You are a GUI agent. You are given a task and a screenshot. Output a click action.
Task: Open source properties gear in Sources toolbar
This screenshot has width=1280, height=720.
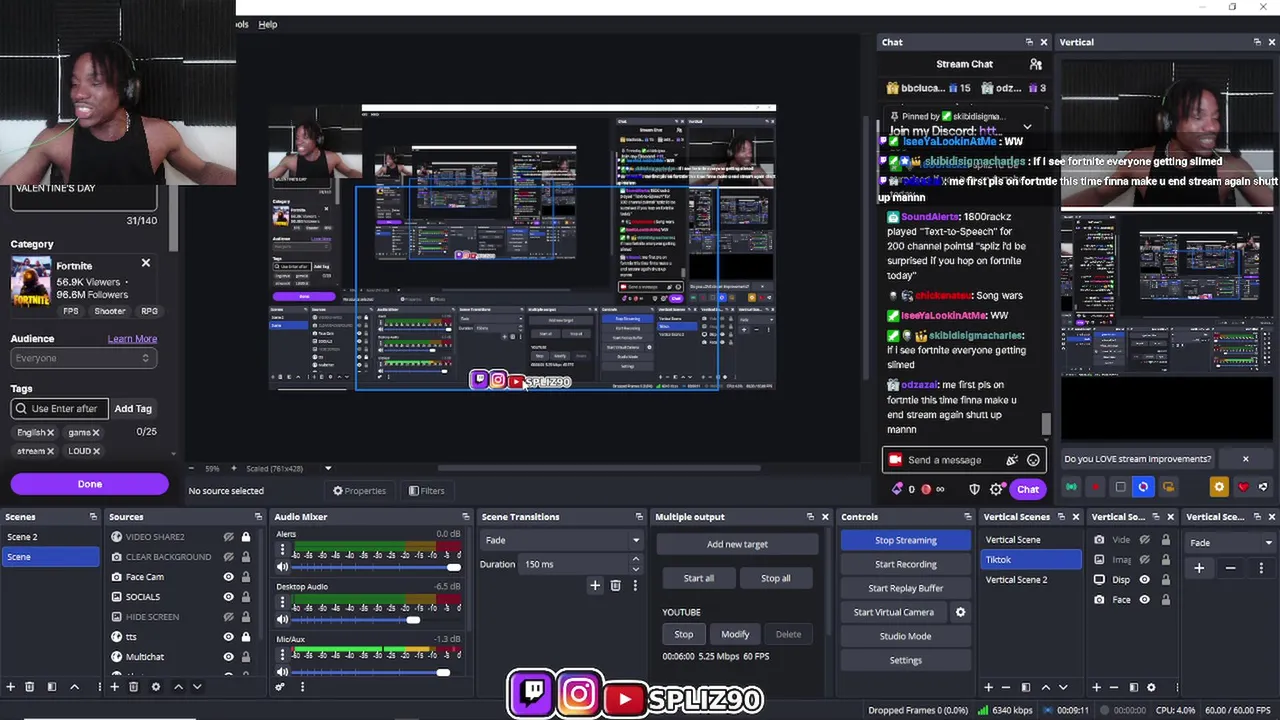click(155, 687)
